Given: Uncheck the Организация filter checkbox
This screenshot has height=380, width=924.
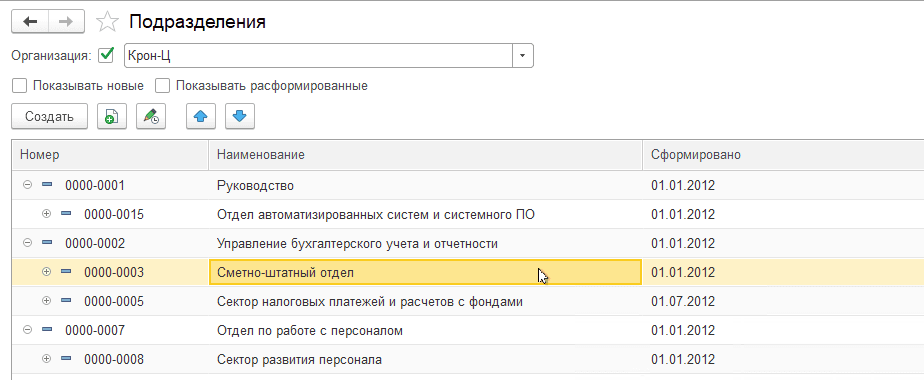Looking at the screenshot, I should coord(107,55).
